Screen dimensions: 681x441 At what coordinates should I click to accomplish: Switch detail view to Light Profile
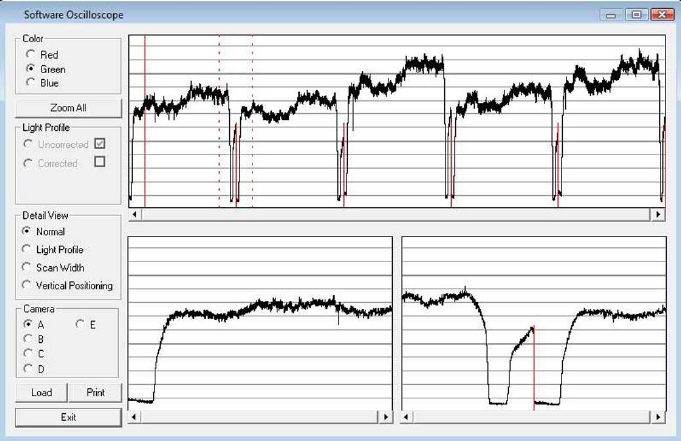point(26,249)
